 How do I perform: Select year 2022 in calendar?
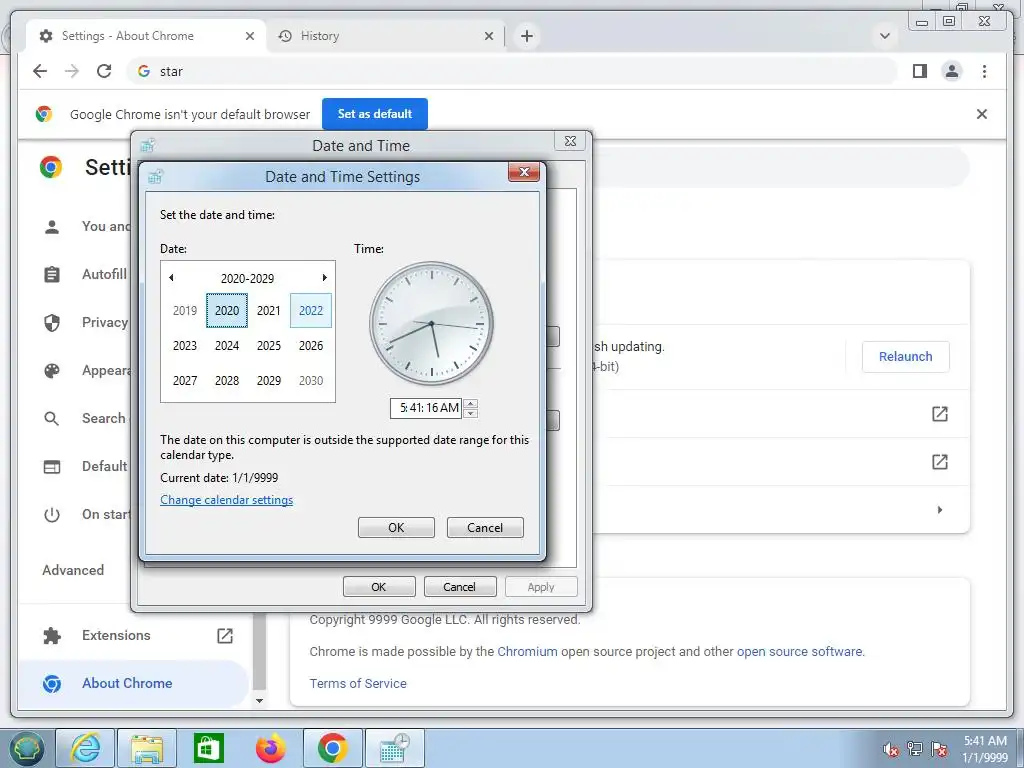click(311, 310)
